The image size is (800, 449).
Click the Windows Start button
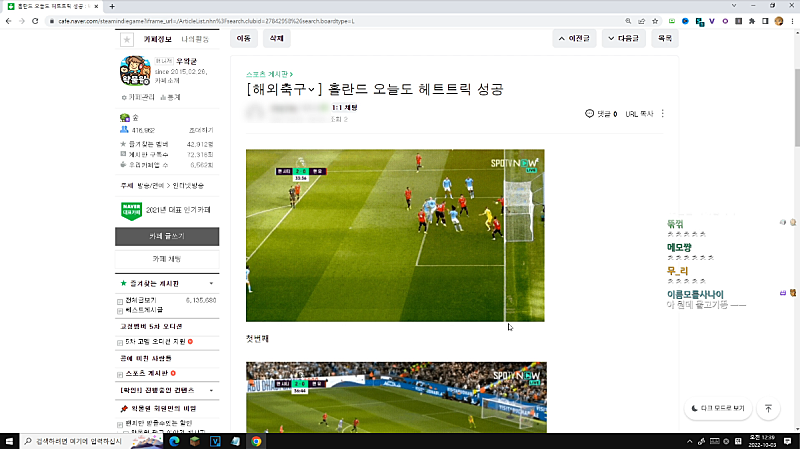coord(9,441)
